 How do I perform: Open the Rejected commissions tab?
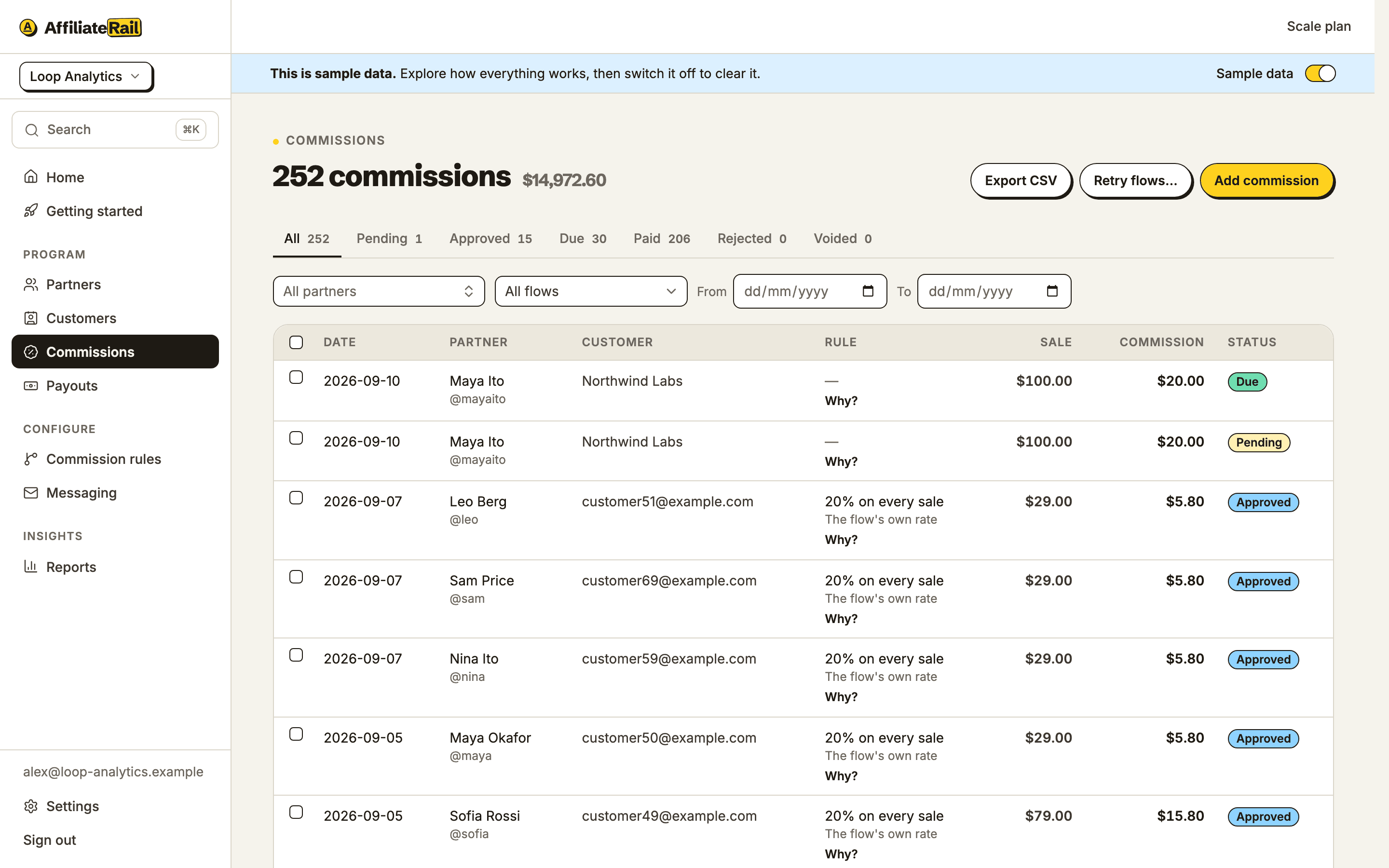(x=752, y=238)
